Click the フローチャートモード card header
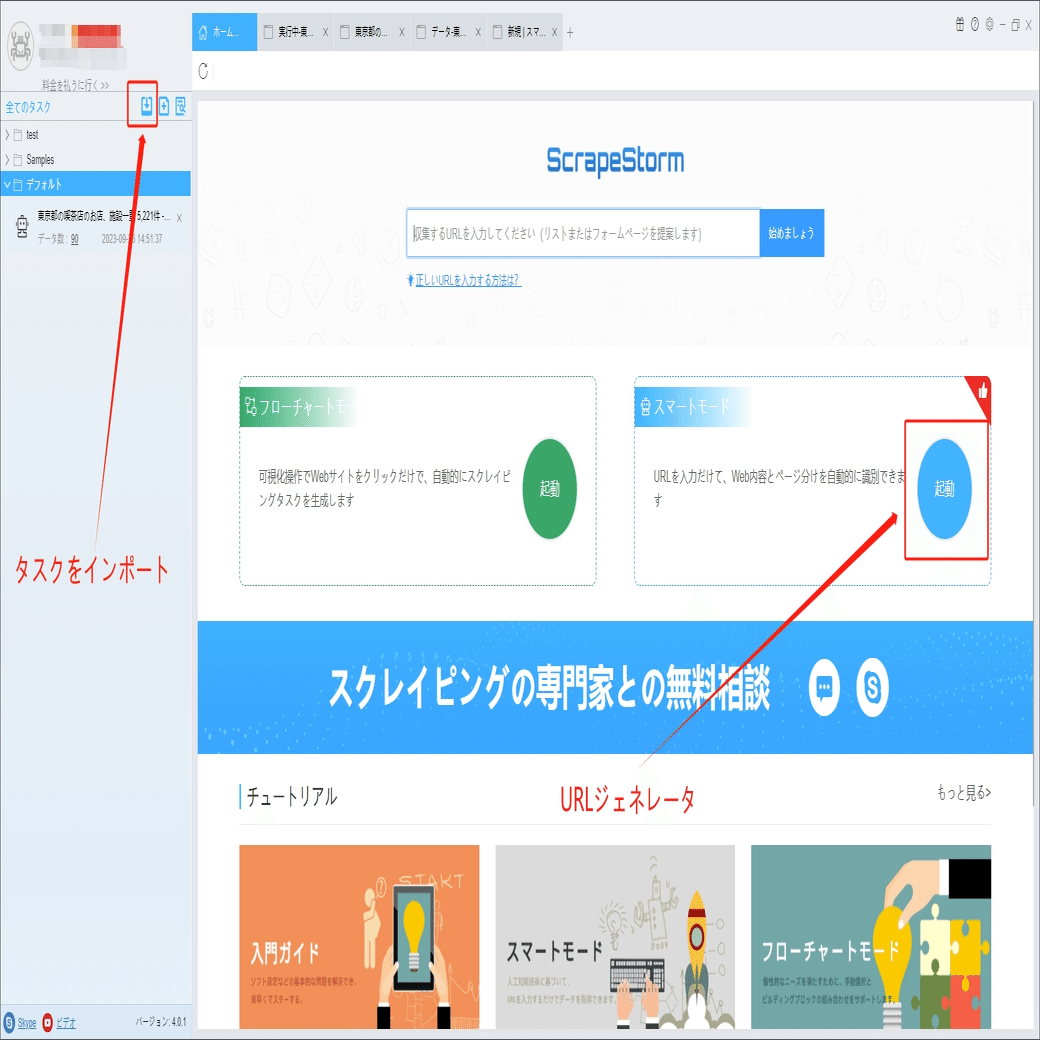The image size is (1040, 1040). point(298,406)
